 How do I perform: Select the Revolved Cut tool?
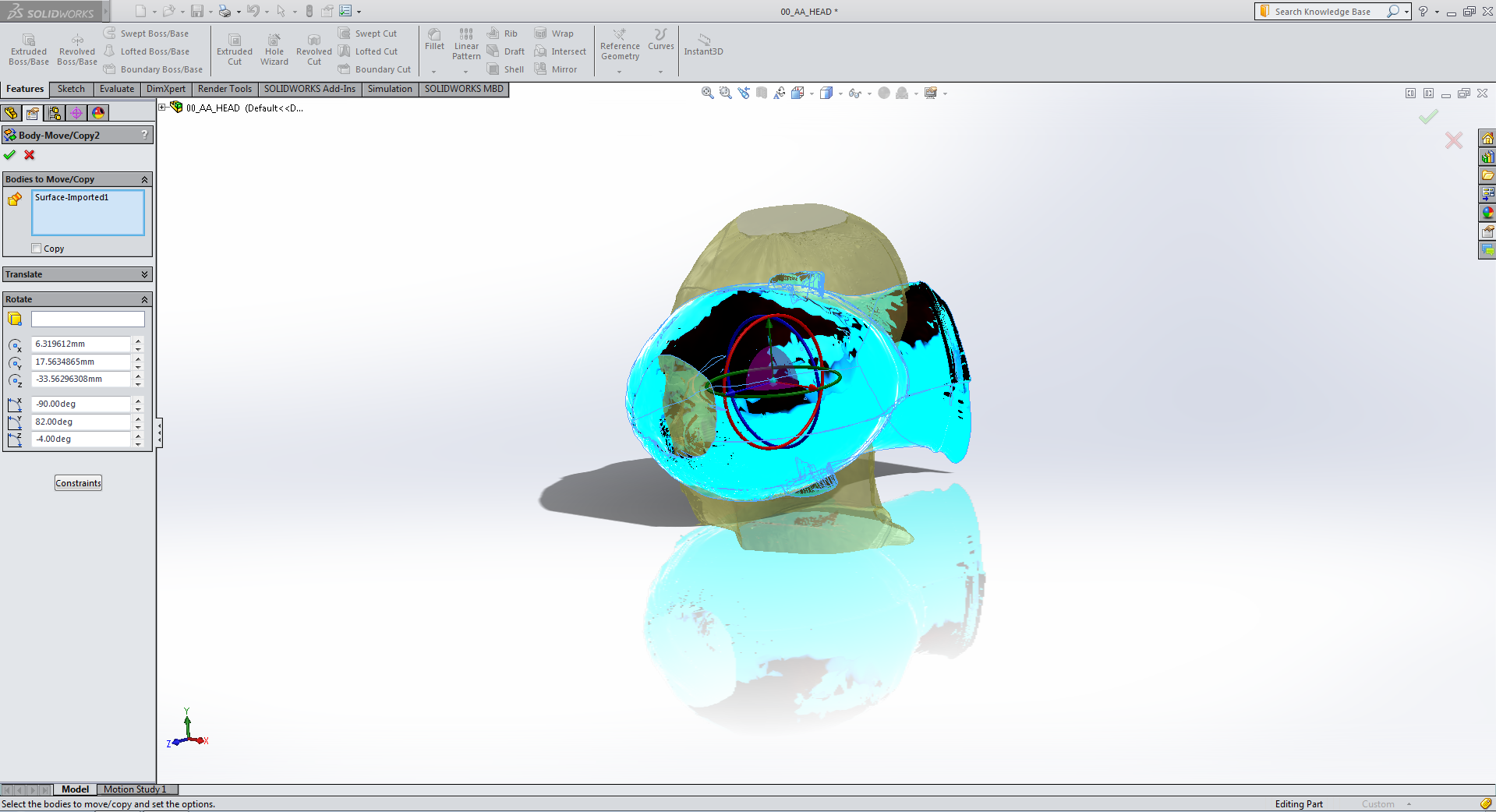[x=314, y=50]
